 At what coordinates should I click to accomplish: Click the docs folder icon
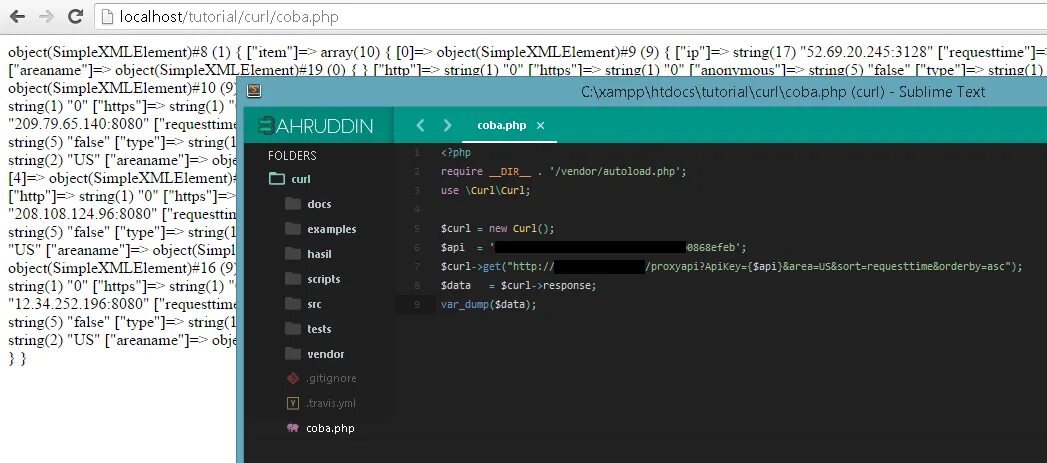[x=292, y=203]
